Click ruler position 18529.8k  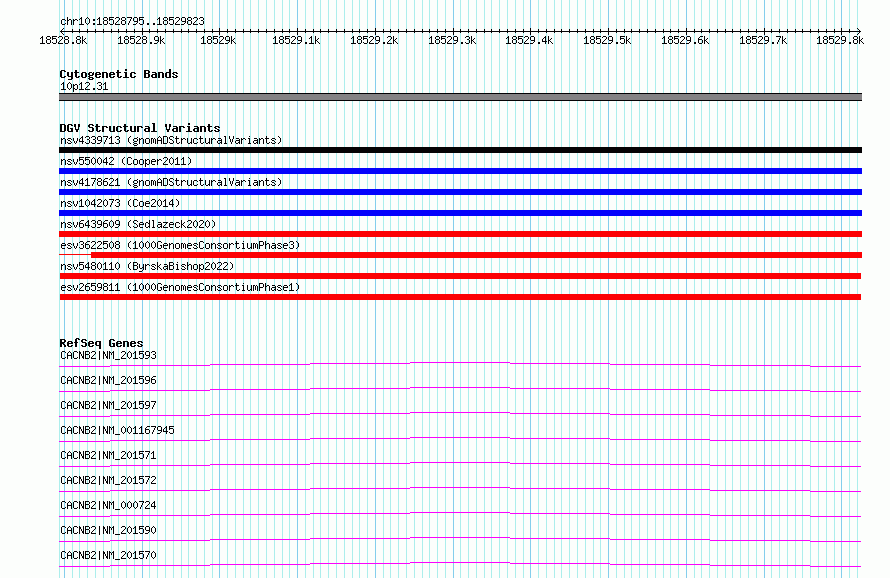coord(840,40)
